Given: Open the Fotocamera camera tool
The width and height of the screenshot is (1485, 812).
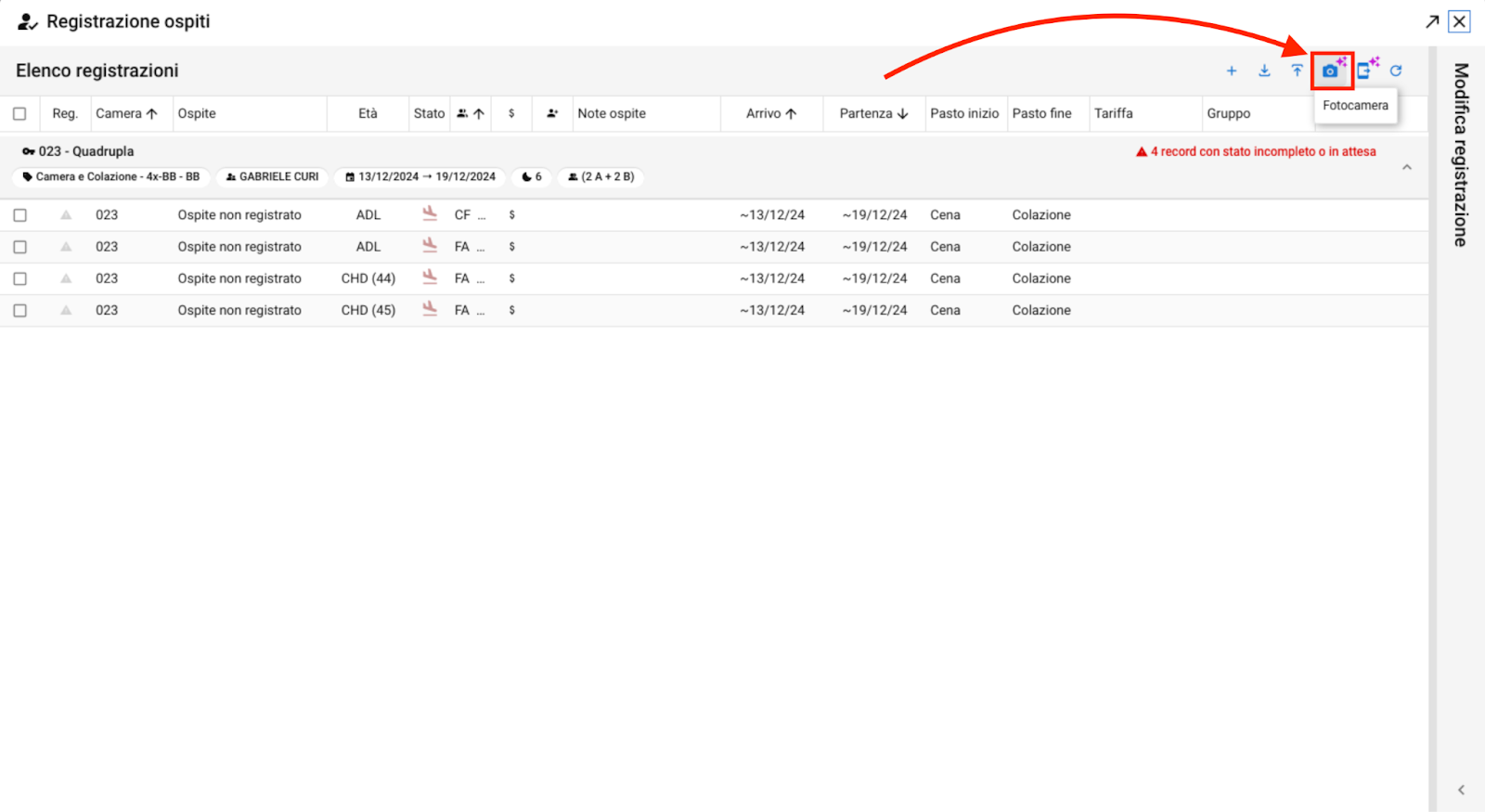Looking at the screenshot, I should [1331, 71].
